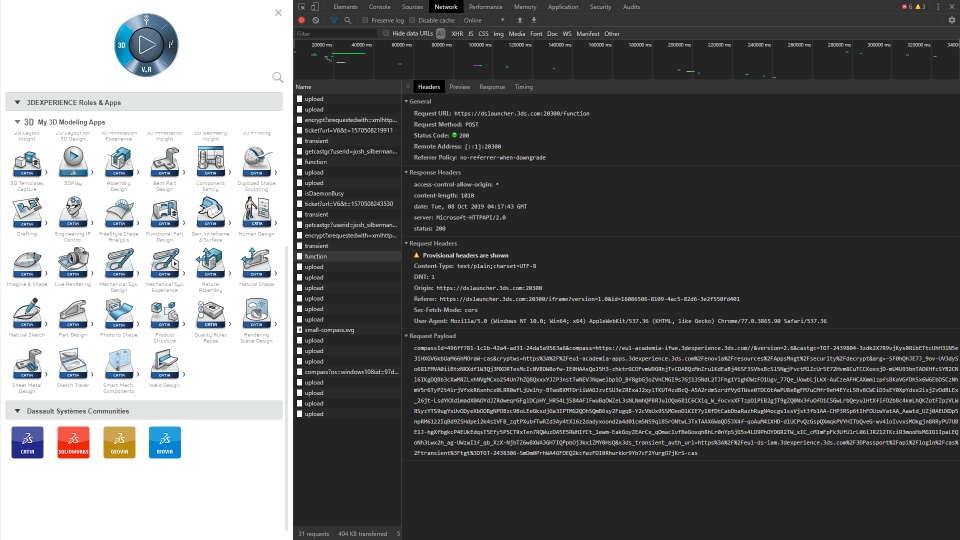Open the Imagine & Shape app
The image size is (960, 540).
point(27,263)
